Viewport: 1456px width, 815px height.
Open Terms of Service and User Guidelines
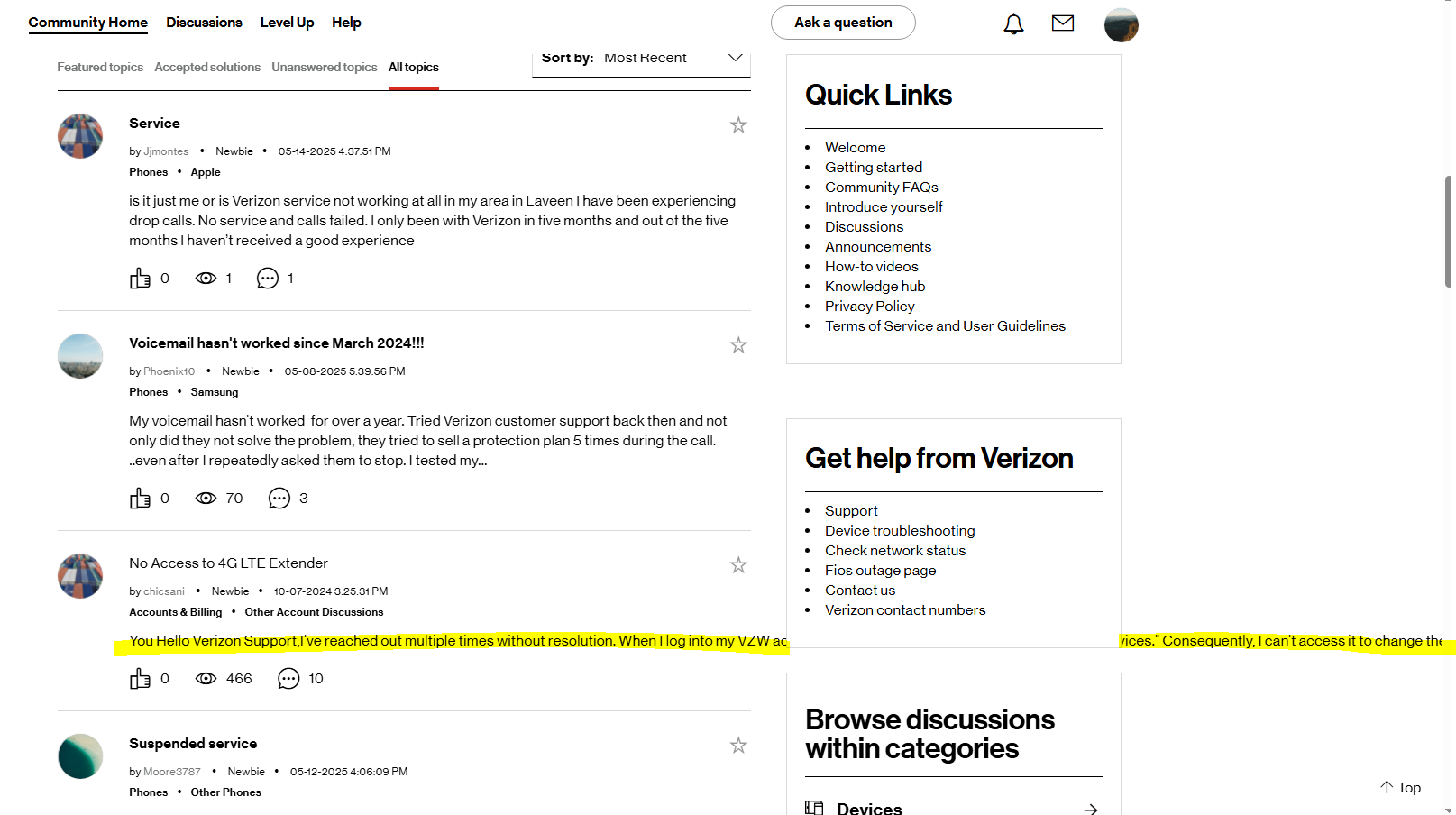coord(945,326)
